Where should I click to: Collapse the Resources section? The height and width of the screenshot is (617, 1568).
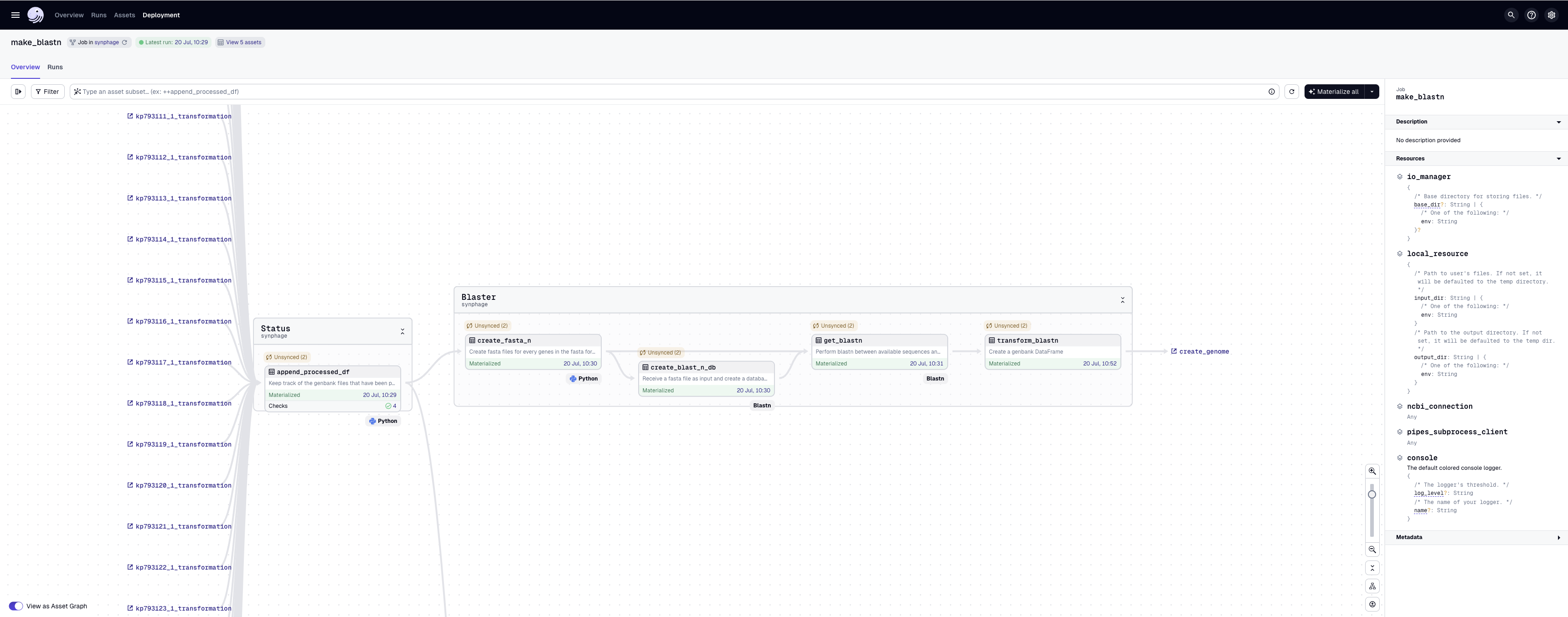[1558, 159]
